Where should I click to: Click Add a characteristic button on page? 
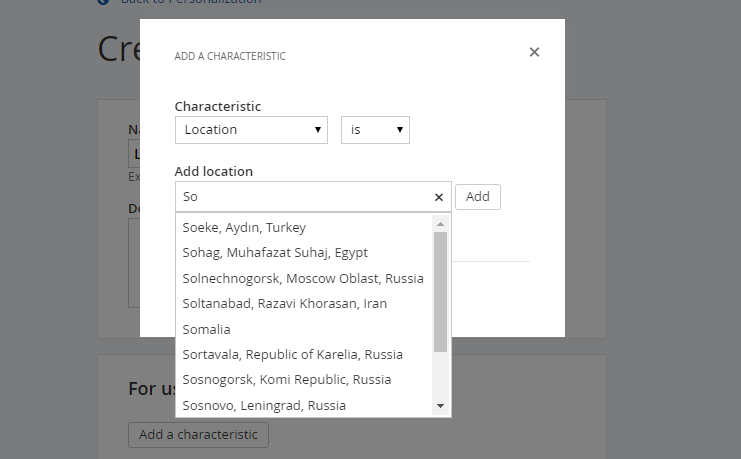[x=198, y=434]
